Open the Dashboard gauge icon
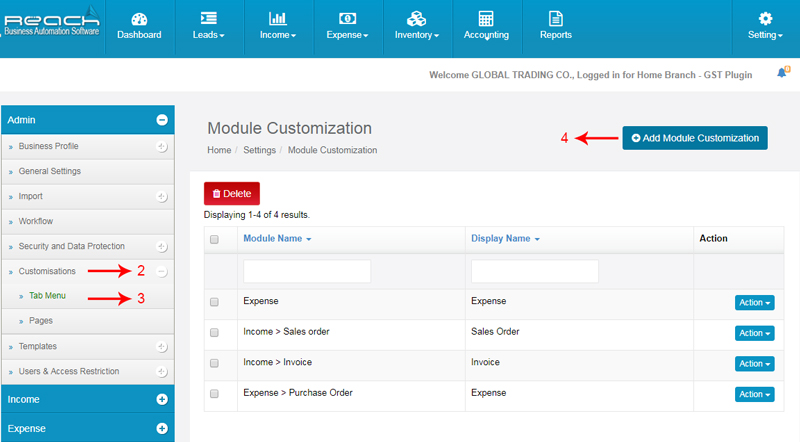Screen dimensions: 800x442 click(139, 19)
